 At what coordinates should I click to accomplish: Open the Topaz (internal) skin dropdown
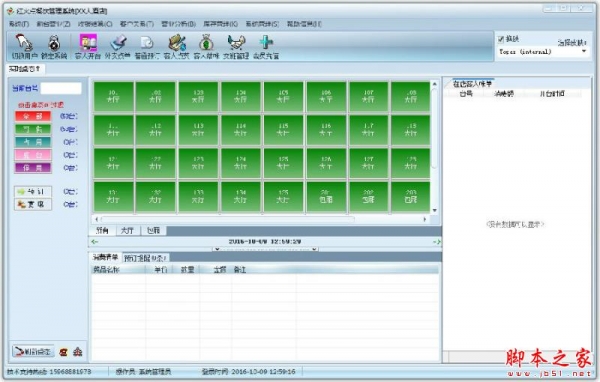pyautogui.click(x=543, y=52)
